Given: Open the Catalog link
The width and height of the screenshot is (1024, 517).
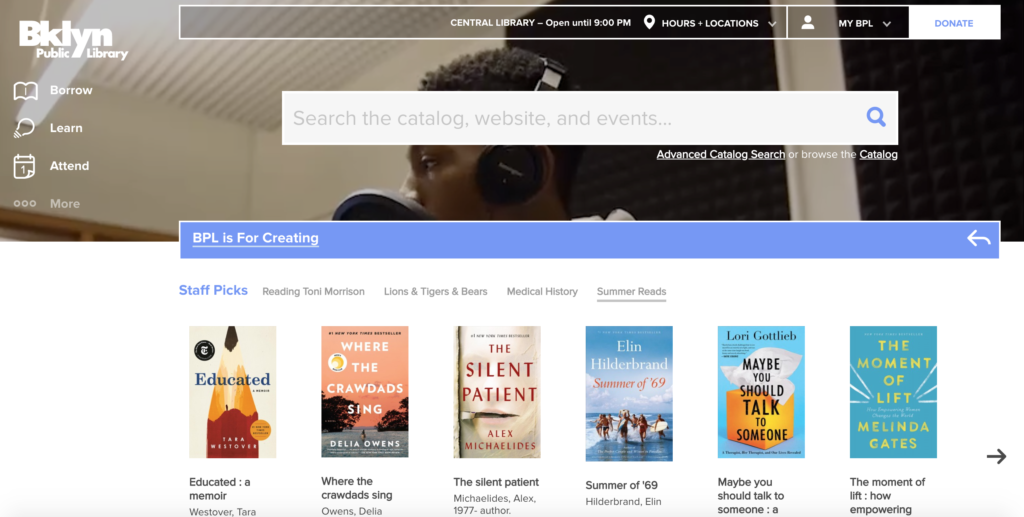Looking at the screenshot, I should tap(878, 155).
